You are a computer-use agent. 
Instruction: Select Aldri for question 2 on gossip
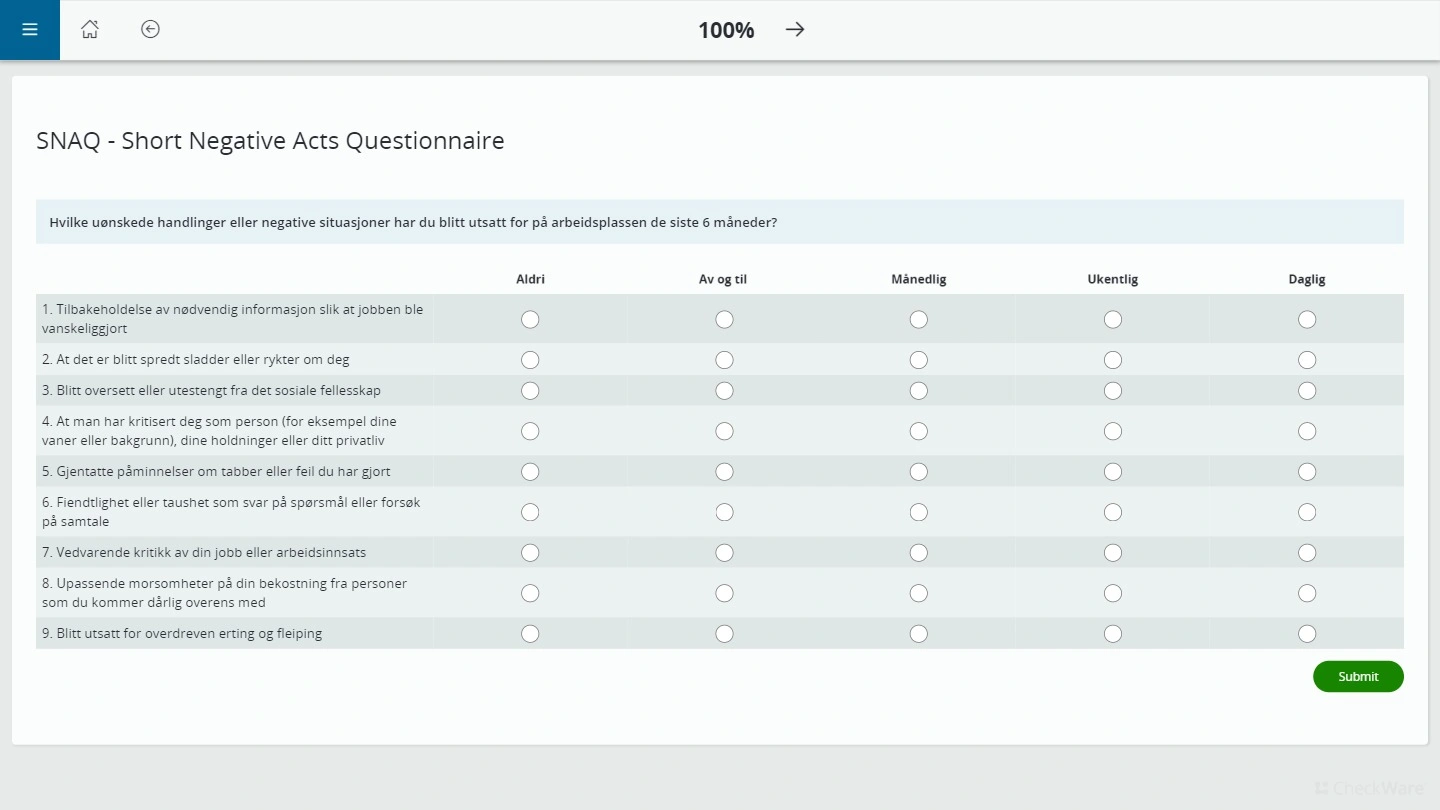point(530,360)
